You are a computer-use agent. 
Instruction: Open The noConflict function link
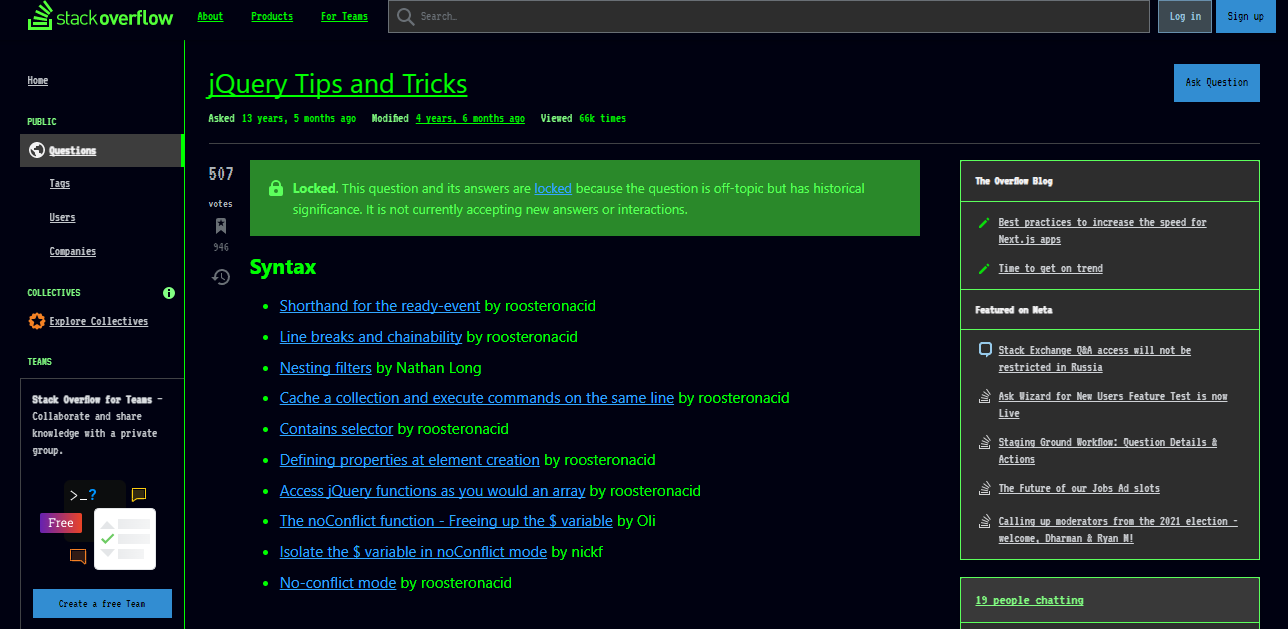click(446, 521)
